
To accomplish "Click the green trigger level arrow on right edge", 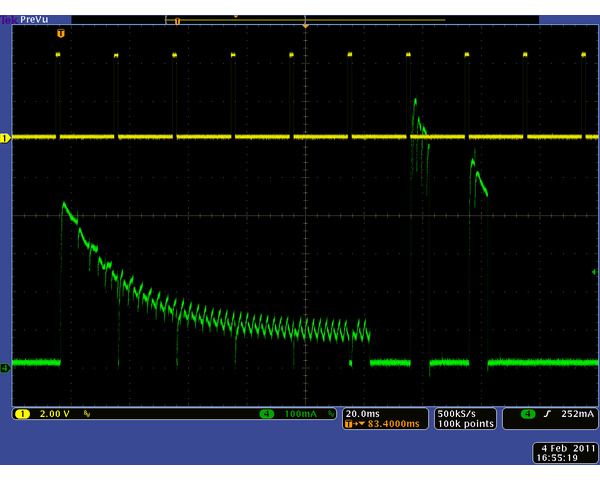I will coord(594,272).
